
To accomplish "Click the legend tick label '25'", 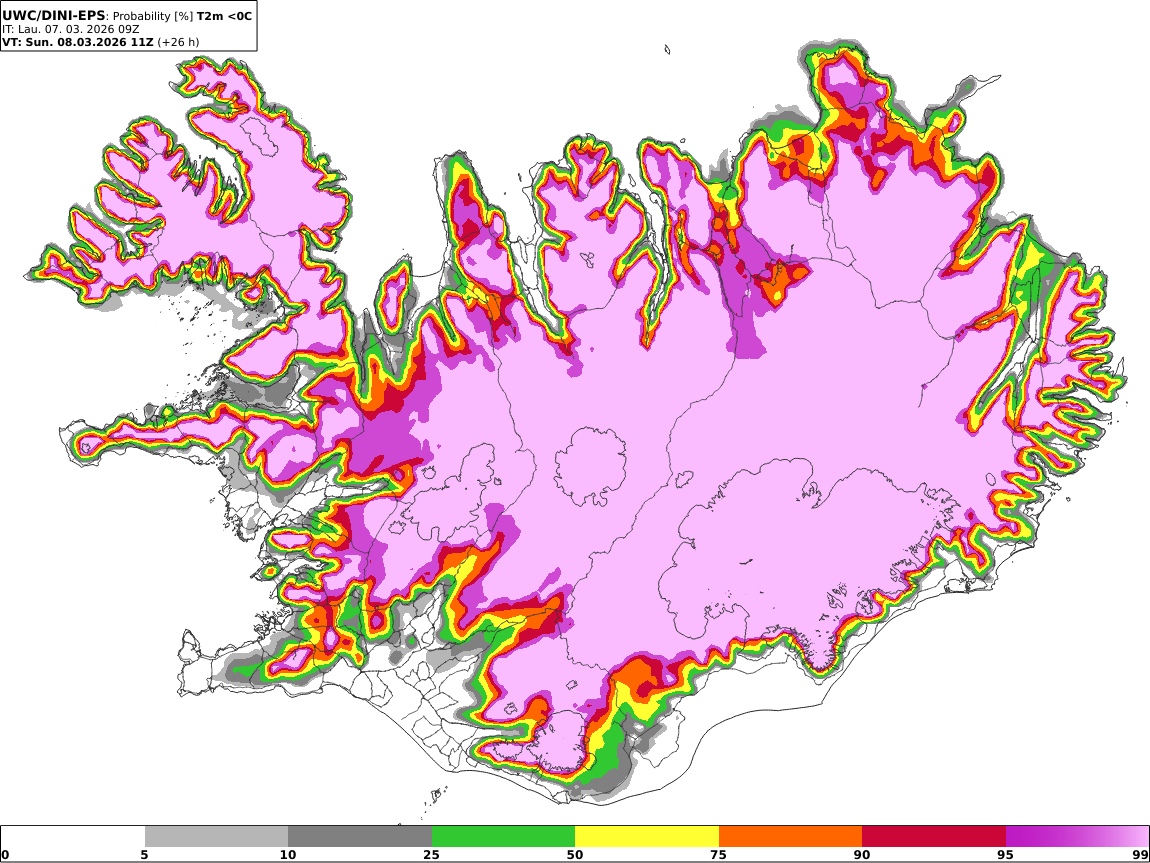I will coord(431,854).
